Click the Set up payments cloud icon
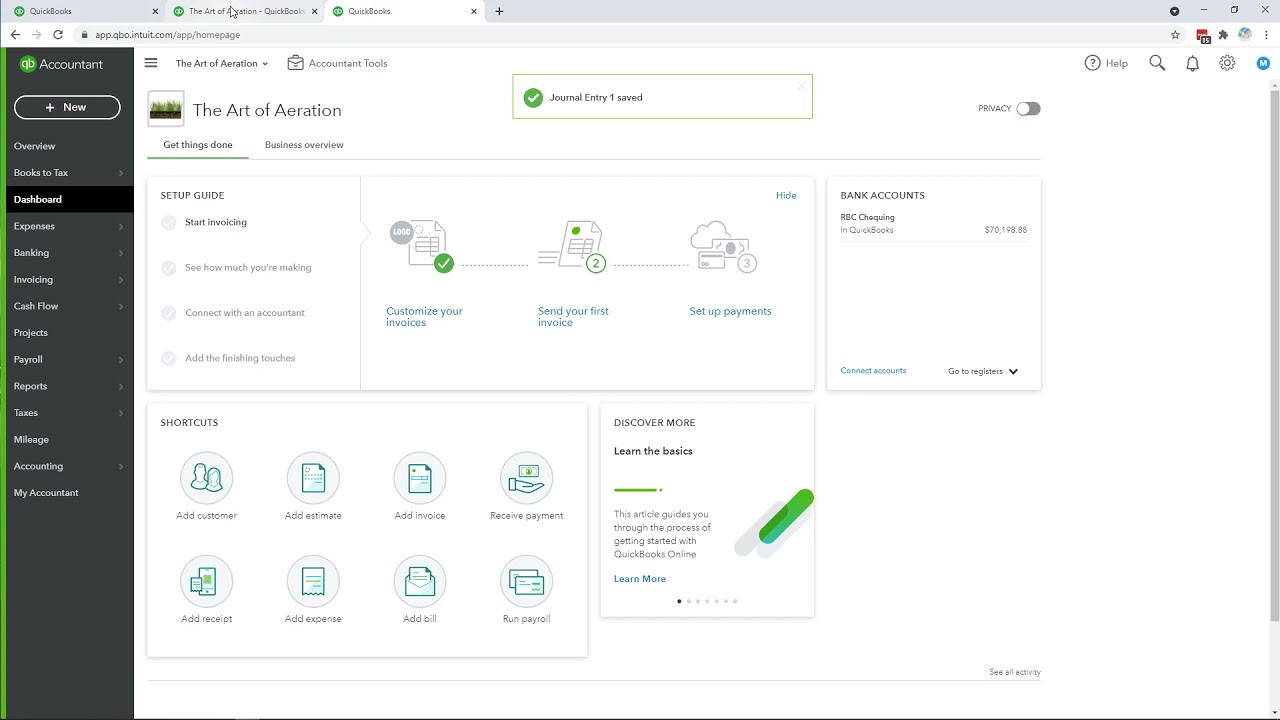 point(724,246)
